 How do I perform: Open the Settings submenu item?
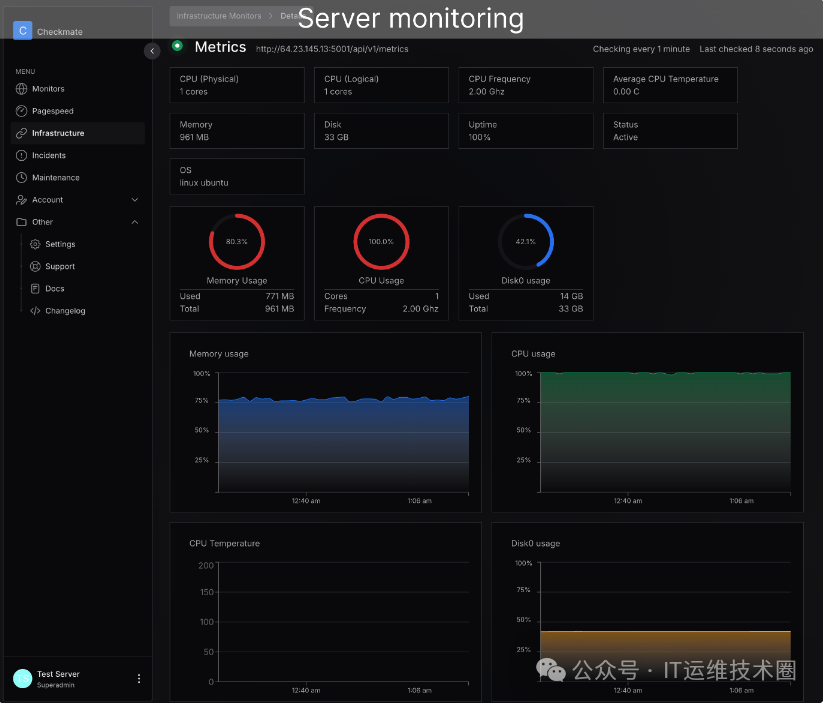click(x=84, y=244)
